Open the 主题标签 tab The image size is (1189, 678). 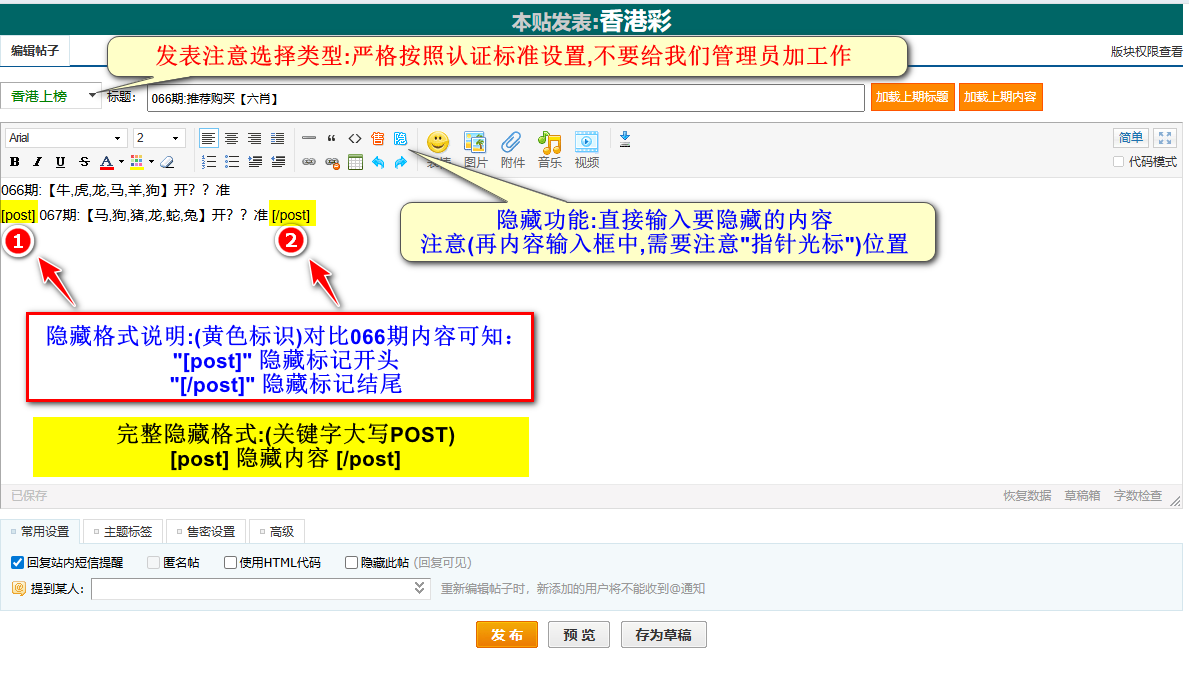[x=124, y=532]
